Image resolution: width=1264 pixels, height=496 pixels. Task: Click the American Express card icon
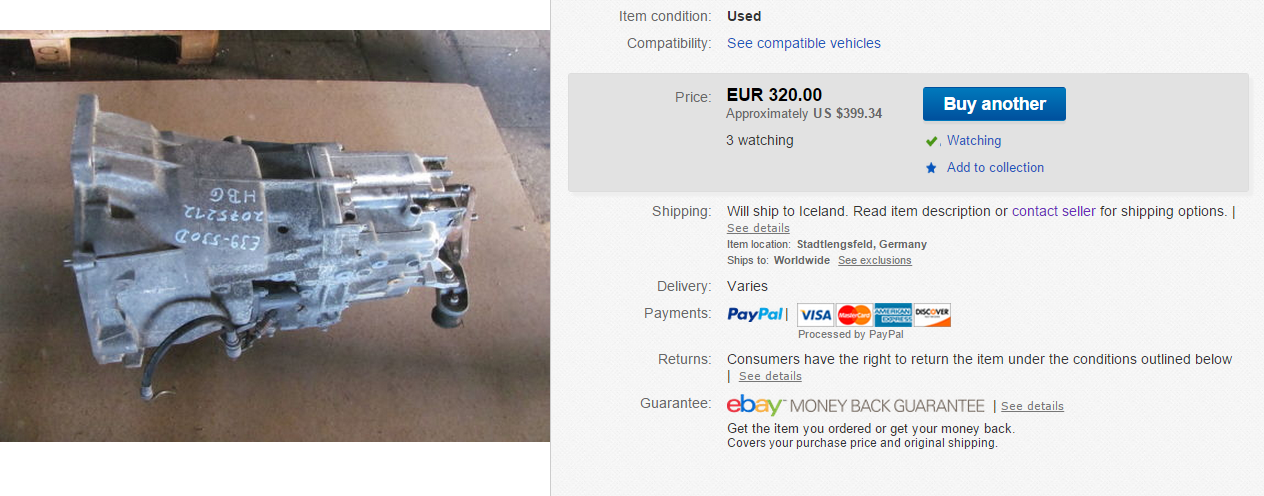893,315
